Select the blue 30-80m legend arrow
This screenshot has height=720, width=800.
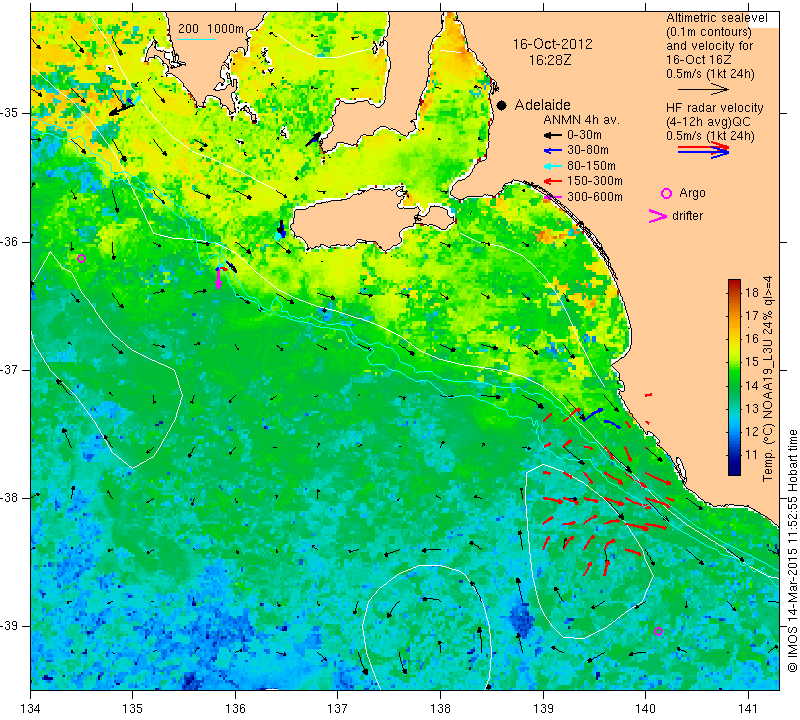[x=552, y=151]
